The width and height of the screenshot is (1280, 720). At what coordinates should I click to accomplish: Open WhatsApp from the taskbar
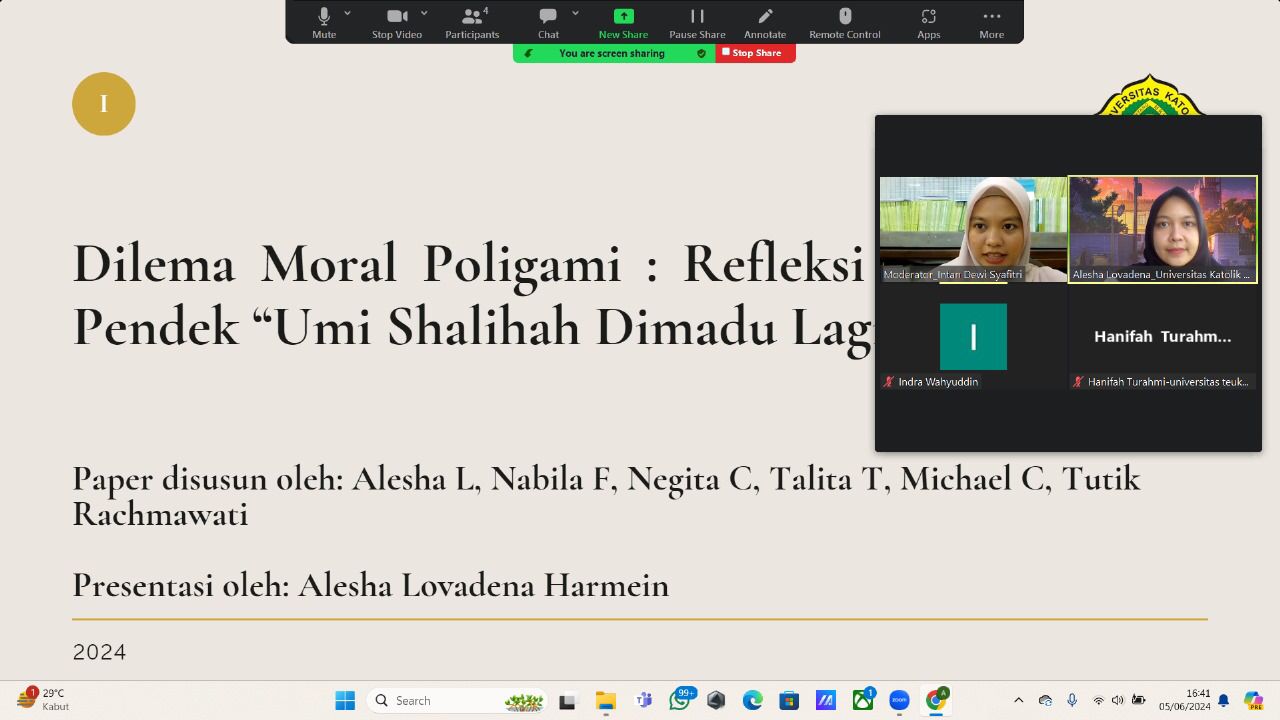[x=680, y=701]
